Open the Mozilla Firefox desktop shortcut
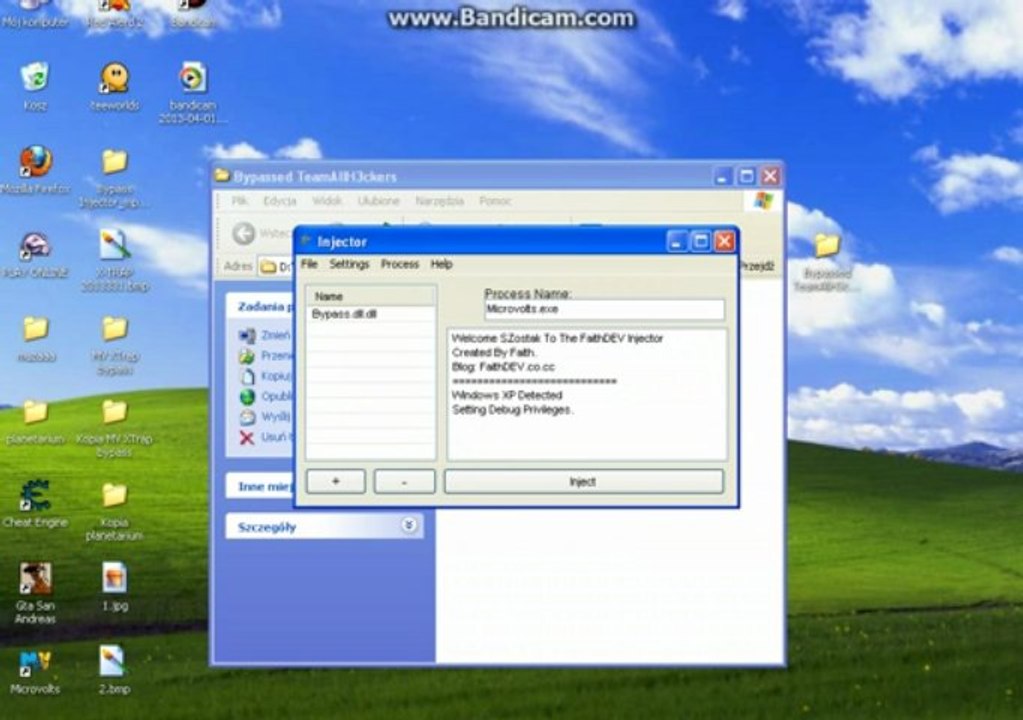 pyautogui.click(x=35, y=161)
